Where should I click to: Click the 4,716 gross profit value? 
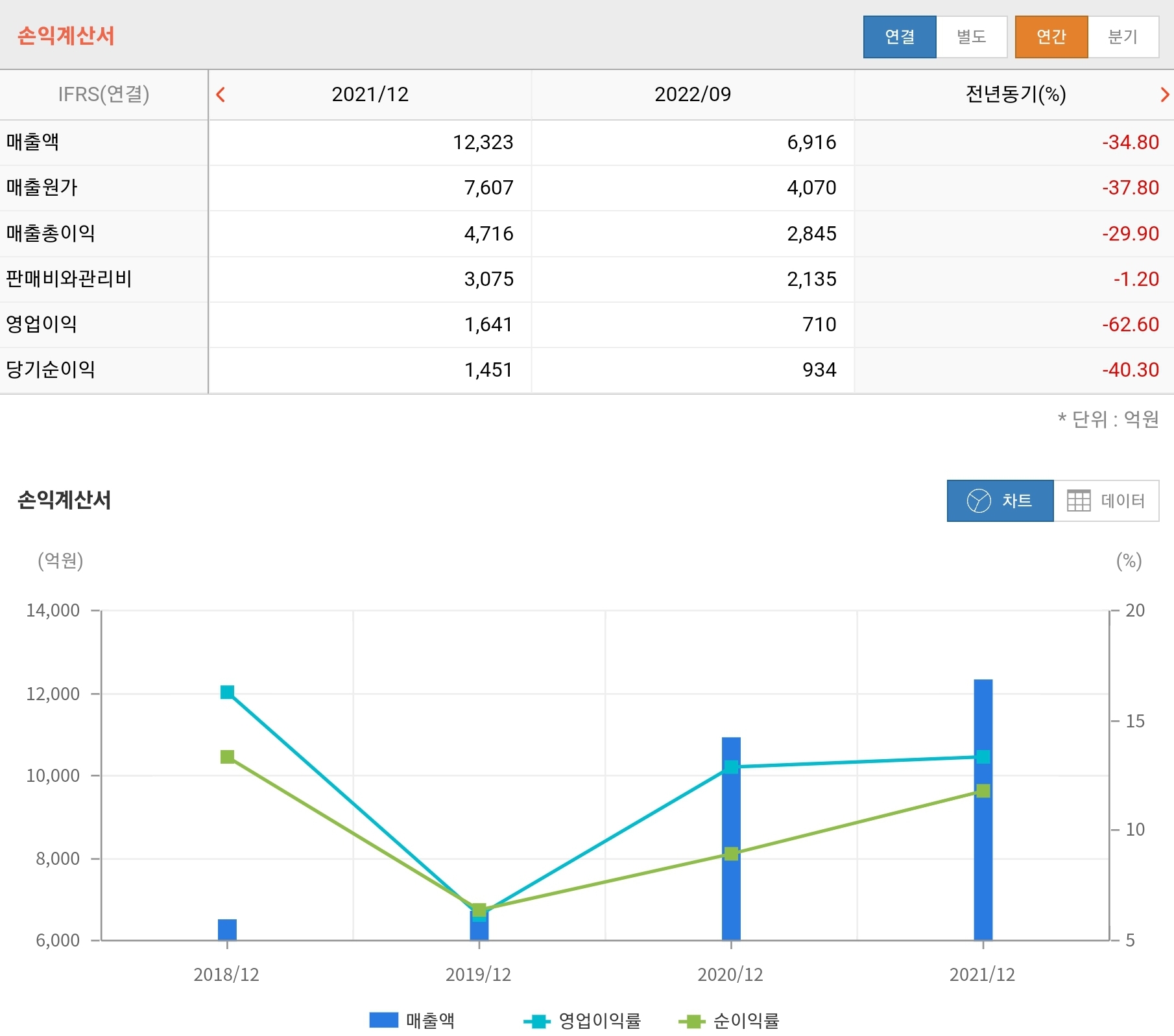point(488,233)
